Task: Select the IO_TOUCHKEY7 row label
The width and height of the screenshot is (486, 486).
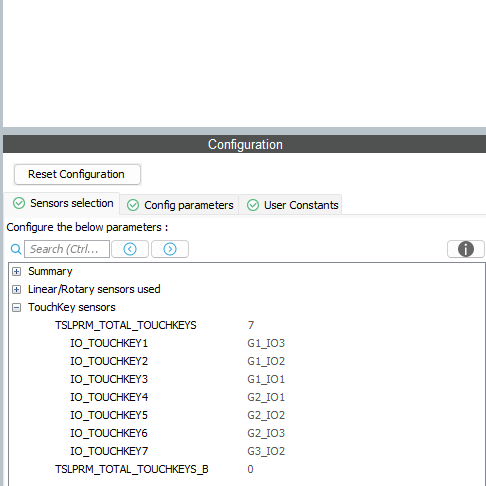Action: click(109, 451)
